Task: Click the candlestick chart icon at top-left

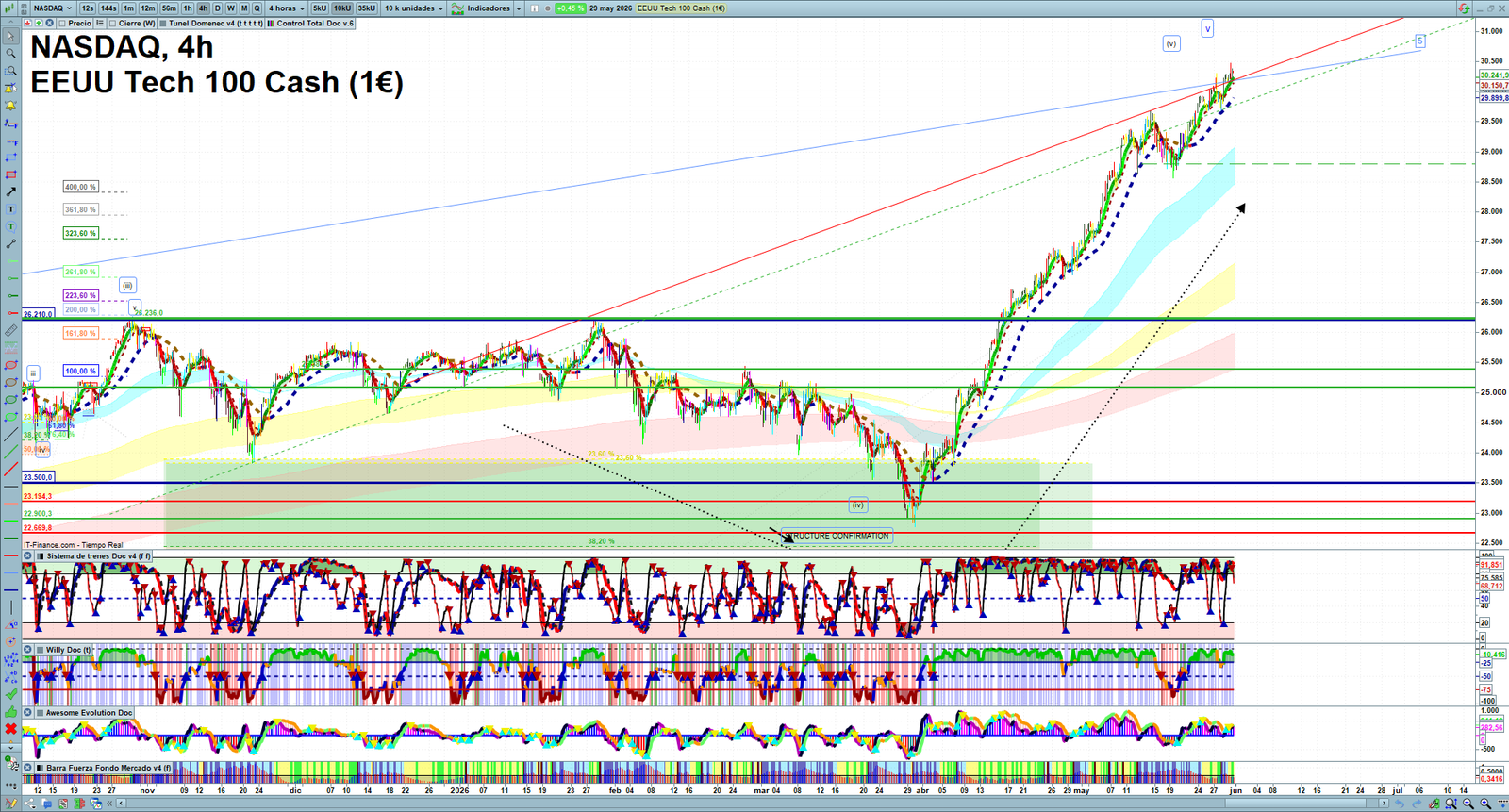Action: [8, 8]
